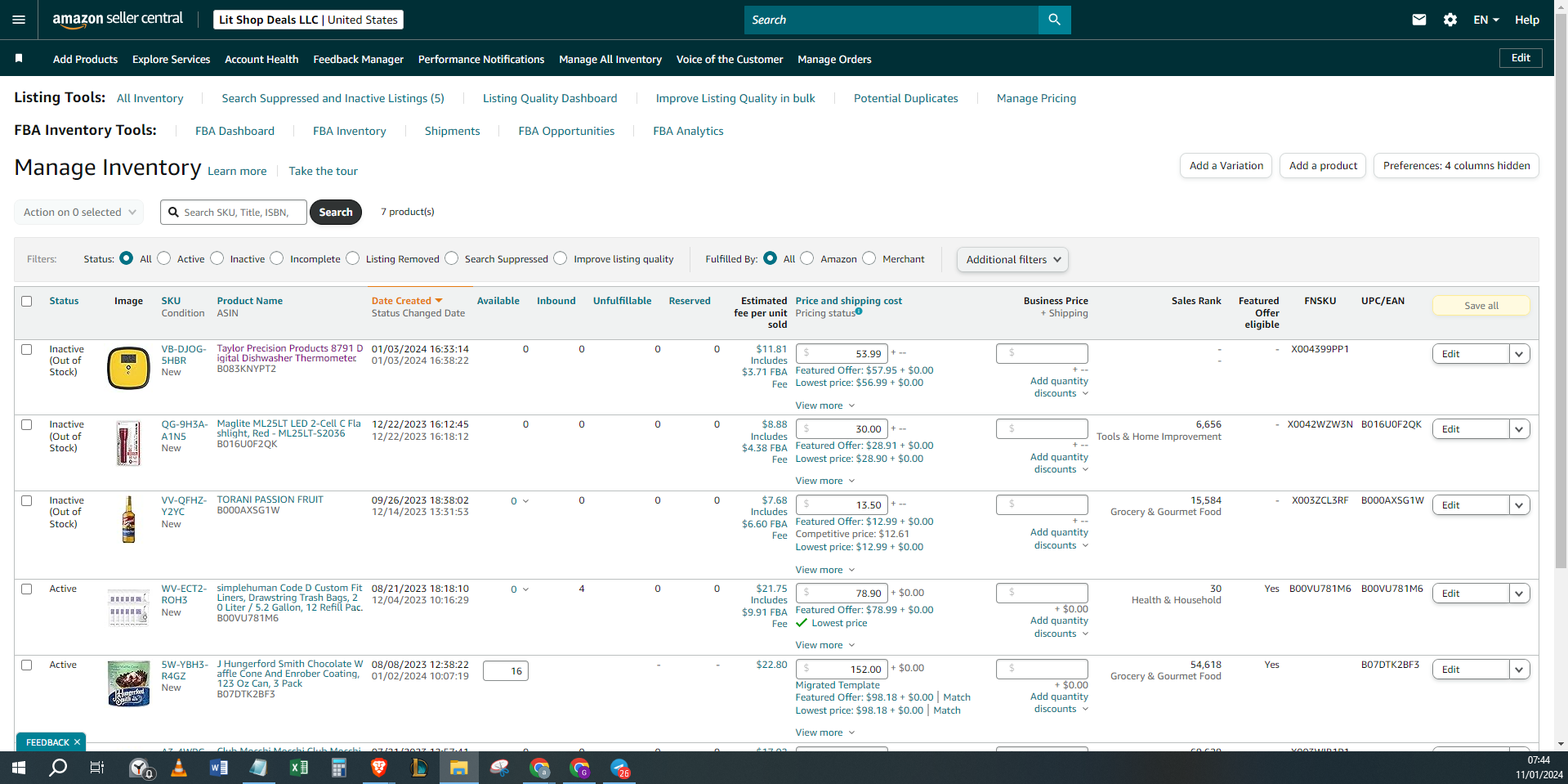Expand View more for TORANI row

pos(824,570)
